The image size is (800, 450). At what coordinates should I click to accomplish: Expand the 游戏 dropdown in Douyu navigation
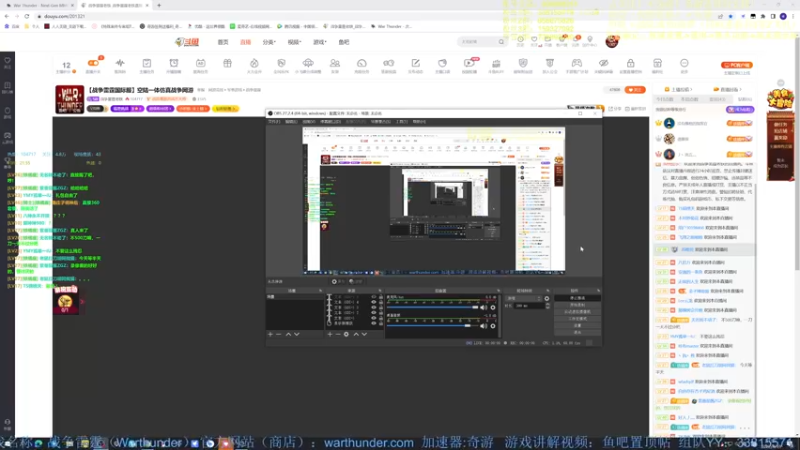pos(320,42)
